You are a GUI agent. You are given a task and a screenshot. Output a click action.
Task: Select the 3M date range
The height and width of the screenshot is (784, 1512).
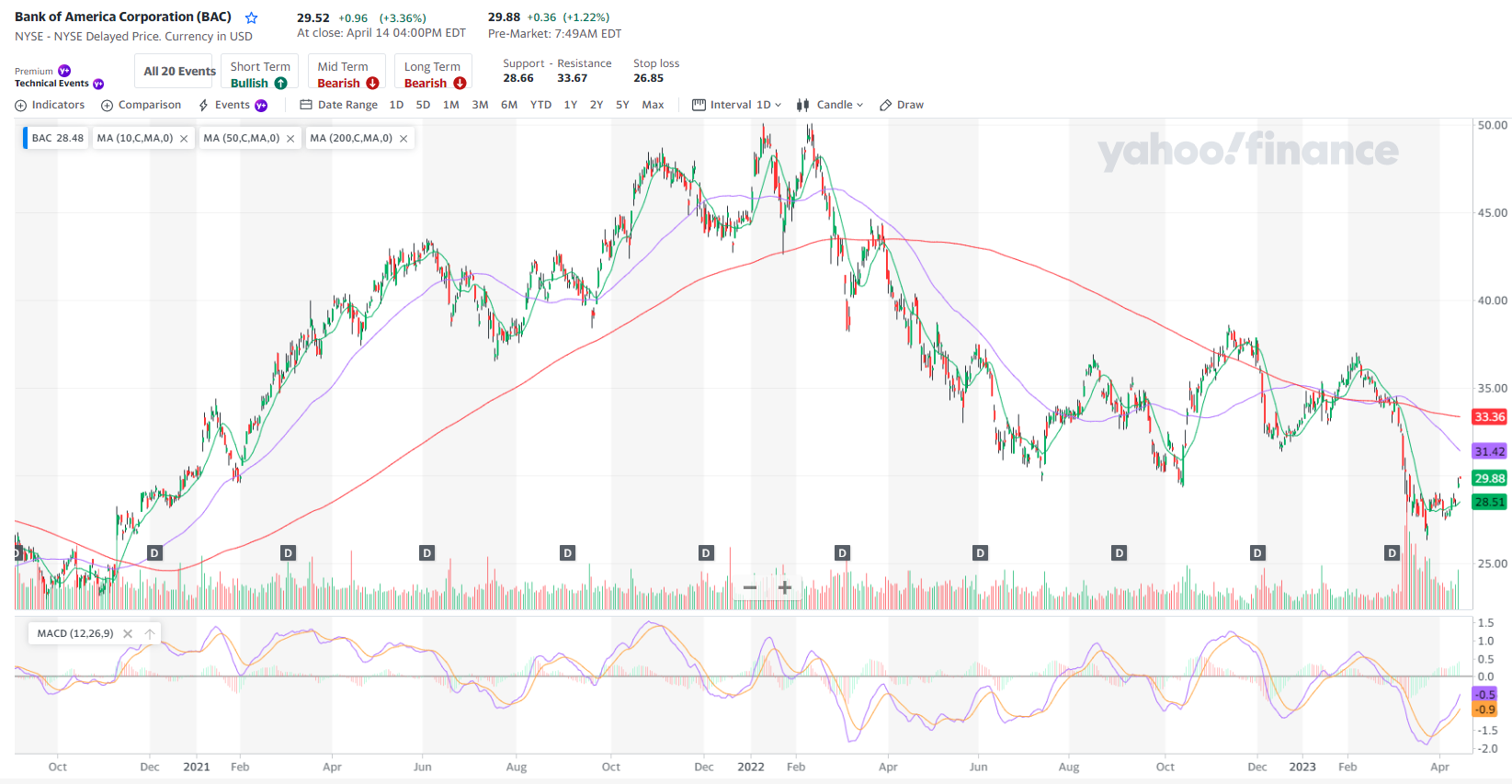(480, 105)
